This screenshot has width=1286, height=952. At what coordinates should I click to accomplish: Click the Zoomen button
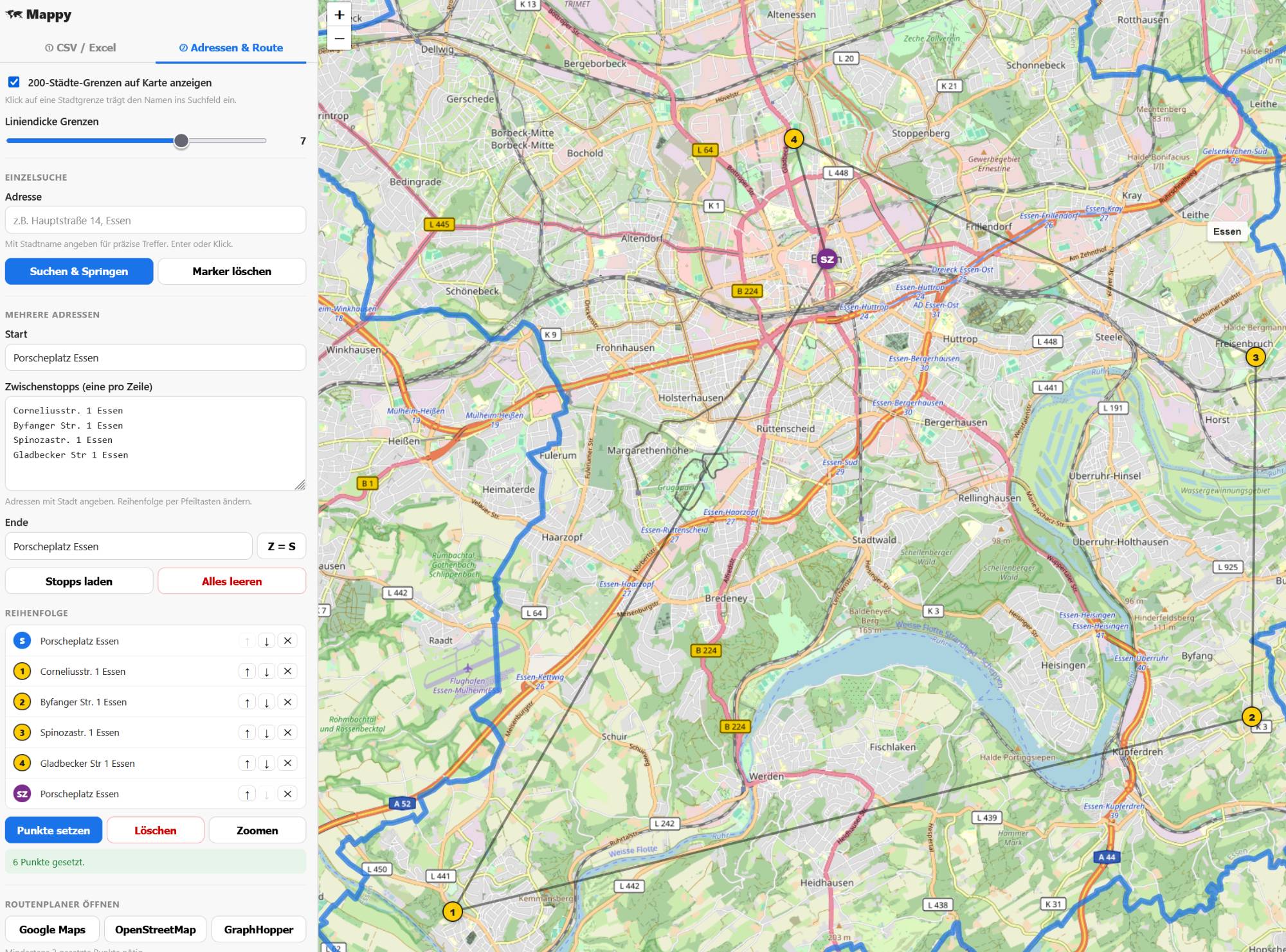[257, 831]
